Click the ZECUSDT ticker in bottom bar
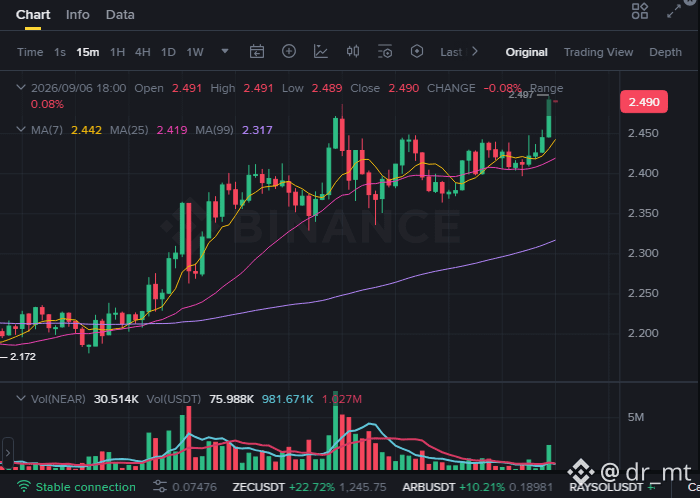The image size is (700, 498). (x=258, y=487)
